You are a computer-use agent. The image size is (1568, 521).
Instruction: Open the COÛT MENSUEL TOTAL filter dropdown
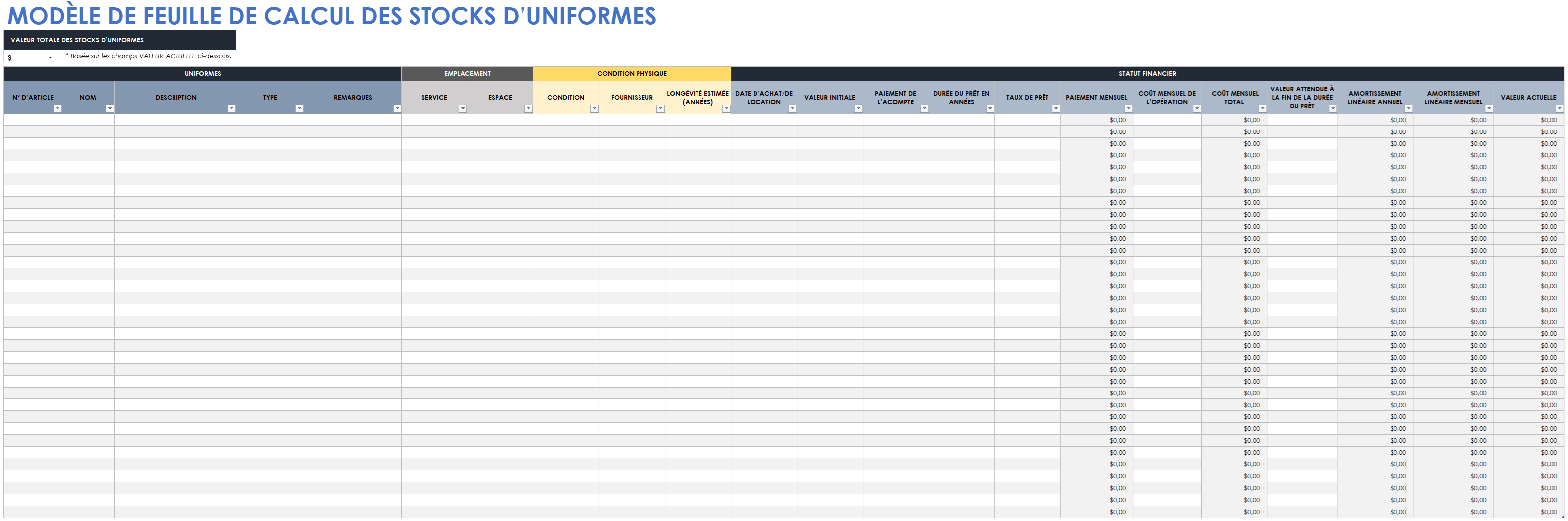pyautogui.click(x=1263, y=109)
